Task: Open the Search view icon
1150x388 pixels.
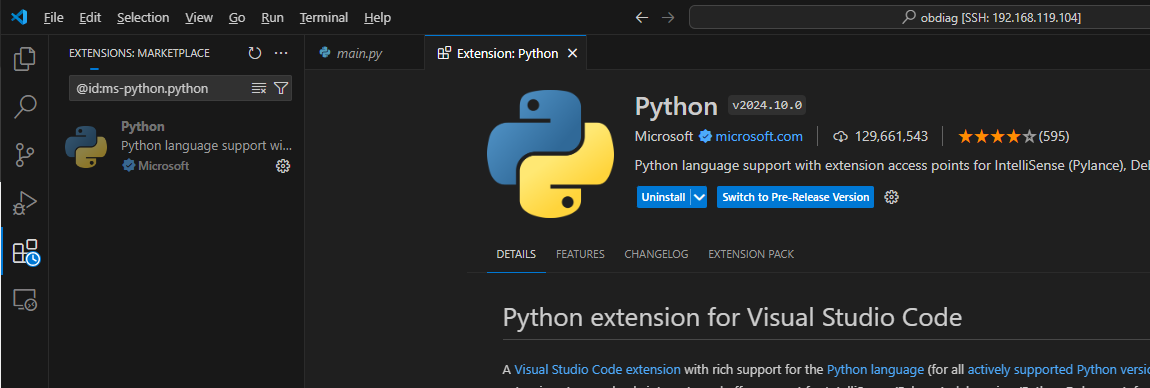Action: coord(25,107)
